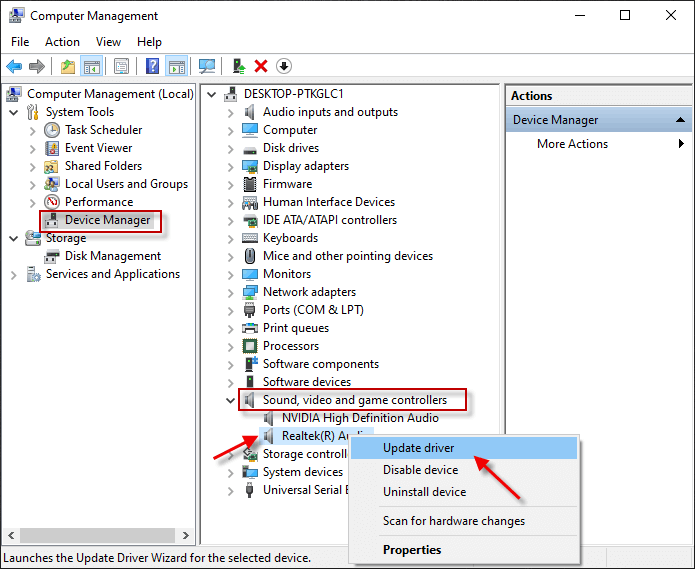The image size is (695, 569).
Task: Select Task Scheduler in the console tree
Action: 103,130
